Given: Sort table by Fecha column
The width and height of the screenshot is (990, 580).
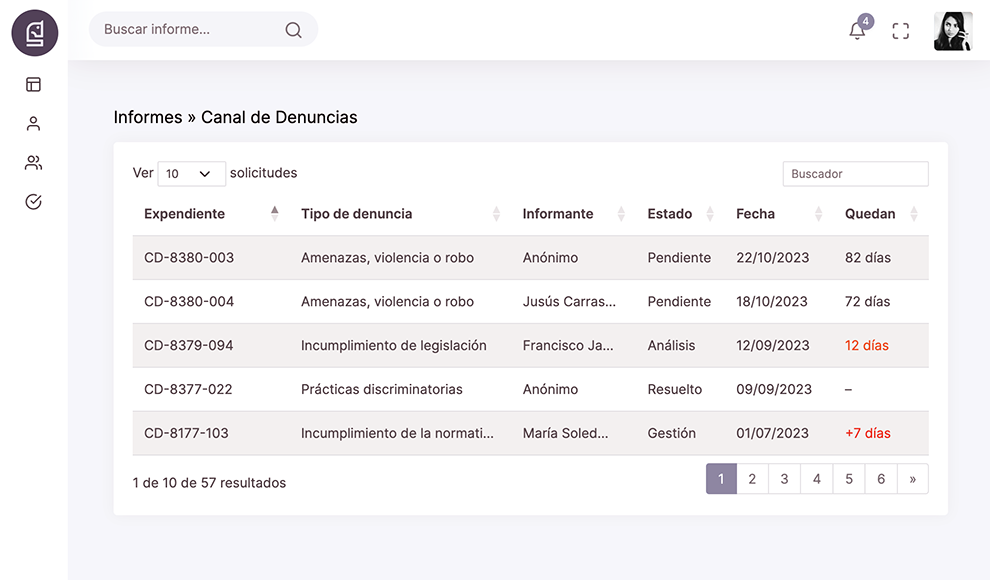Looking at the screenshot, I should pos(755,214).
